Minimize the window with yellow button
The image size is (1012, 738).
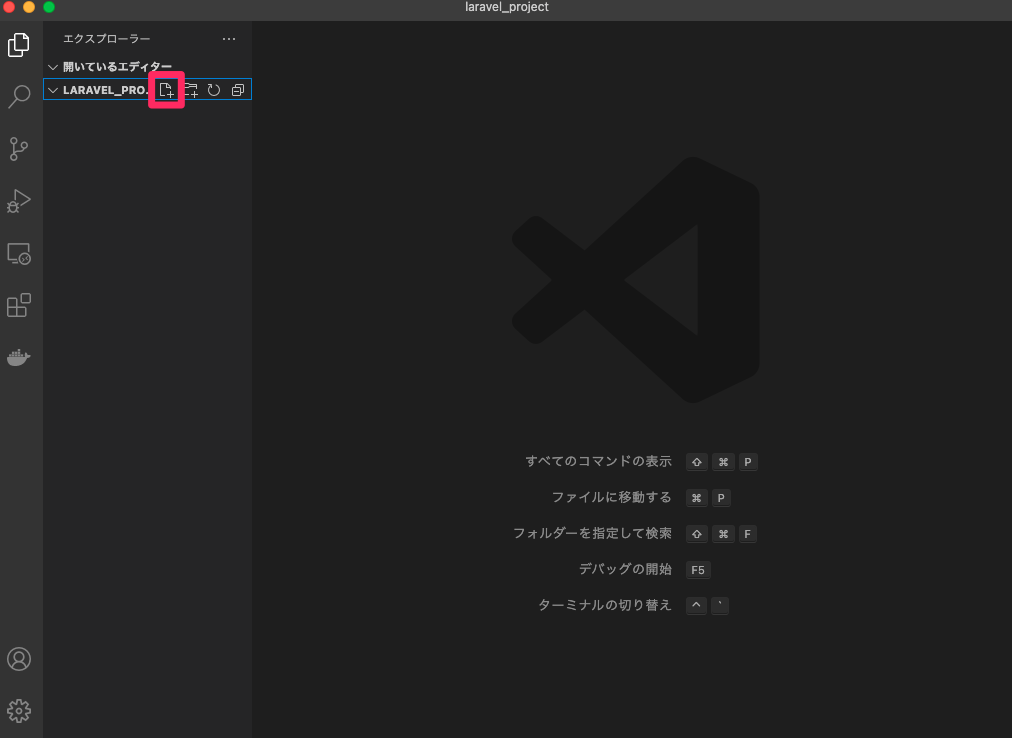pos(29,7)
